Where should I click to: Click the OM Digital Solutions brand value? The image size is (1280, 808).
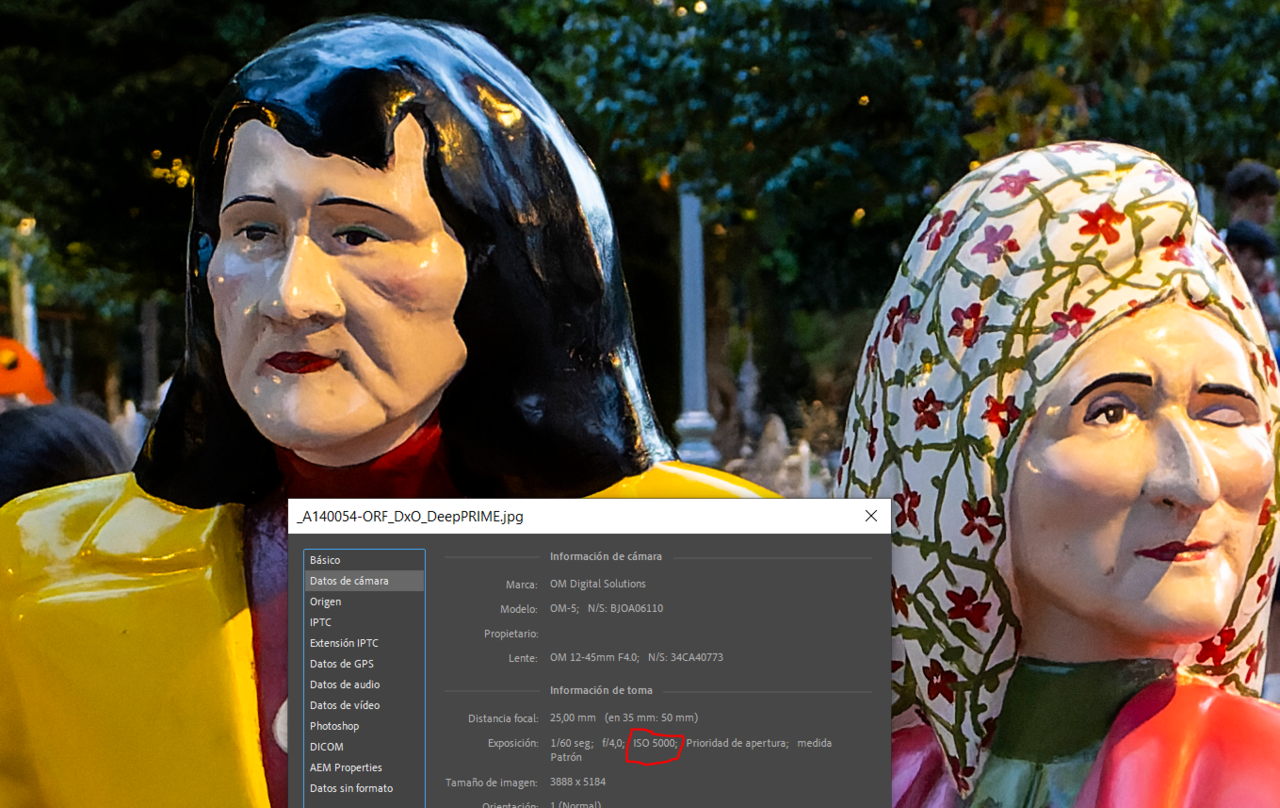coord(598,584)
